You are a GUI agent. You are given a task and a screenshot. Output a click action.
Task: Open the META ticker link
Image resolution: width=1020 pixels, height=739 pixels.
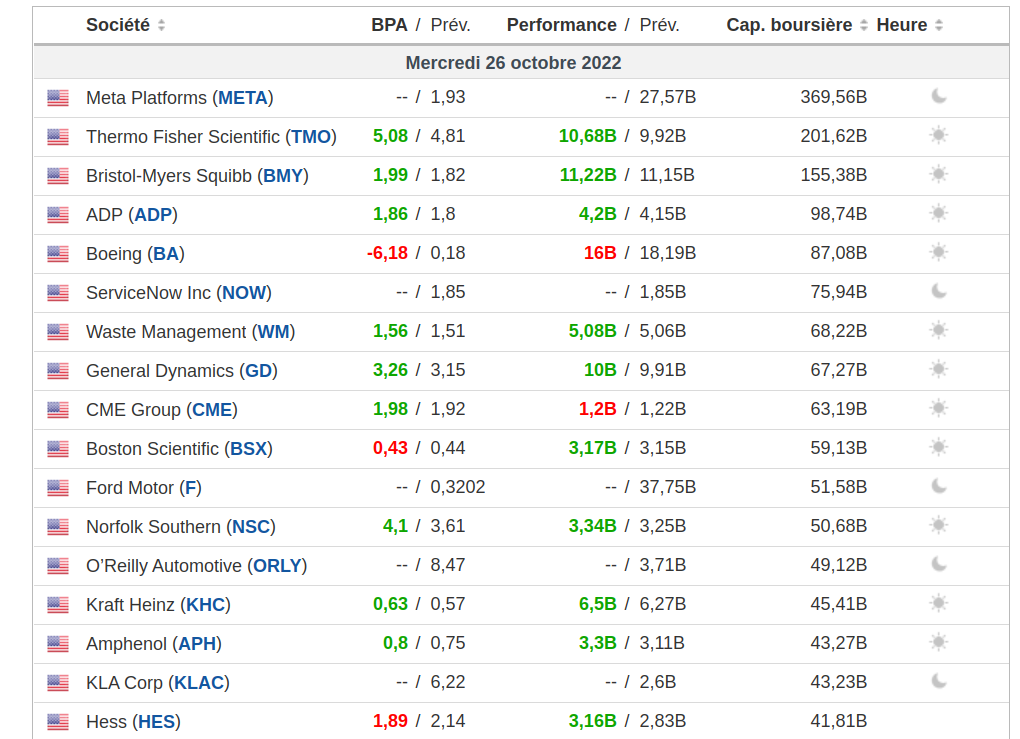243,98
